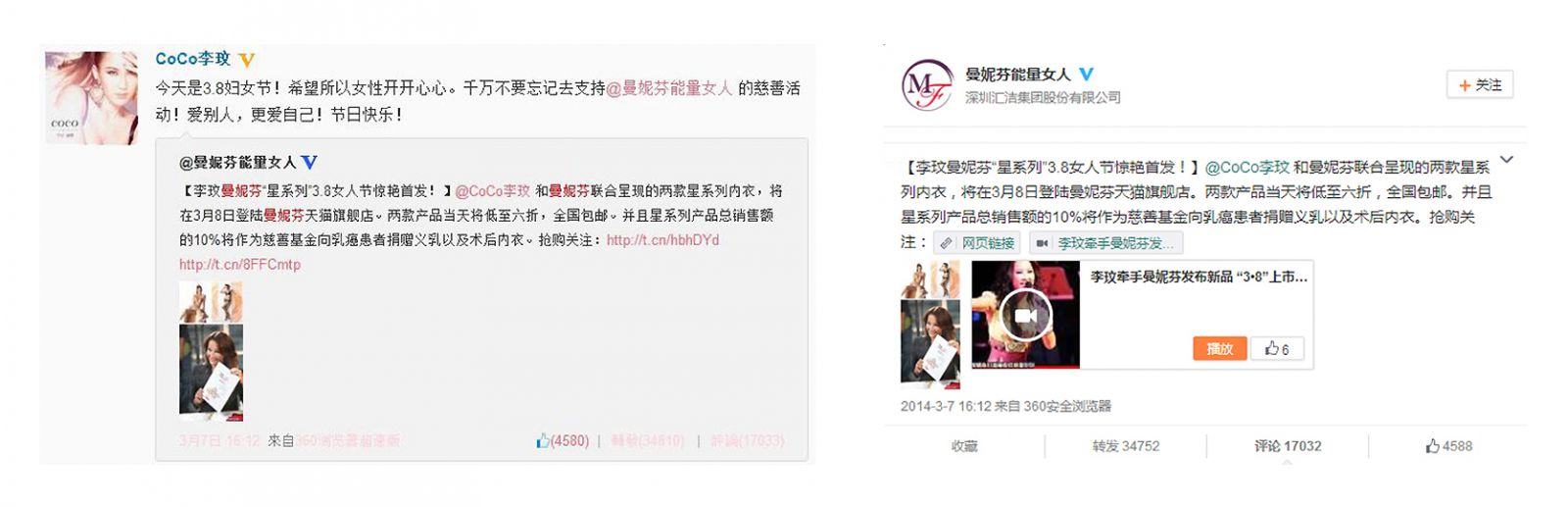Viewport: 1568px width, 507px height.
Task: Click orange 播放 button
Action: 1219,348
